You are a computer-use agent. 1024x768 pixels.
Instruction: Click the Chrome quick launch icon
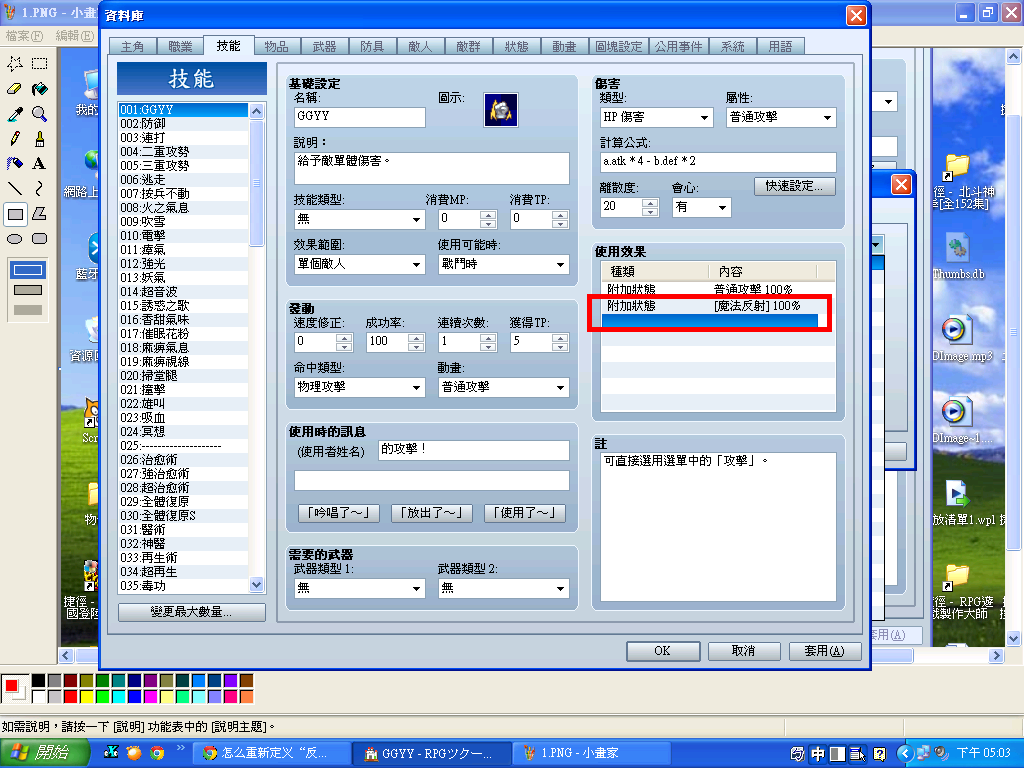click(157, 753)
